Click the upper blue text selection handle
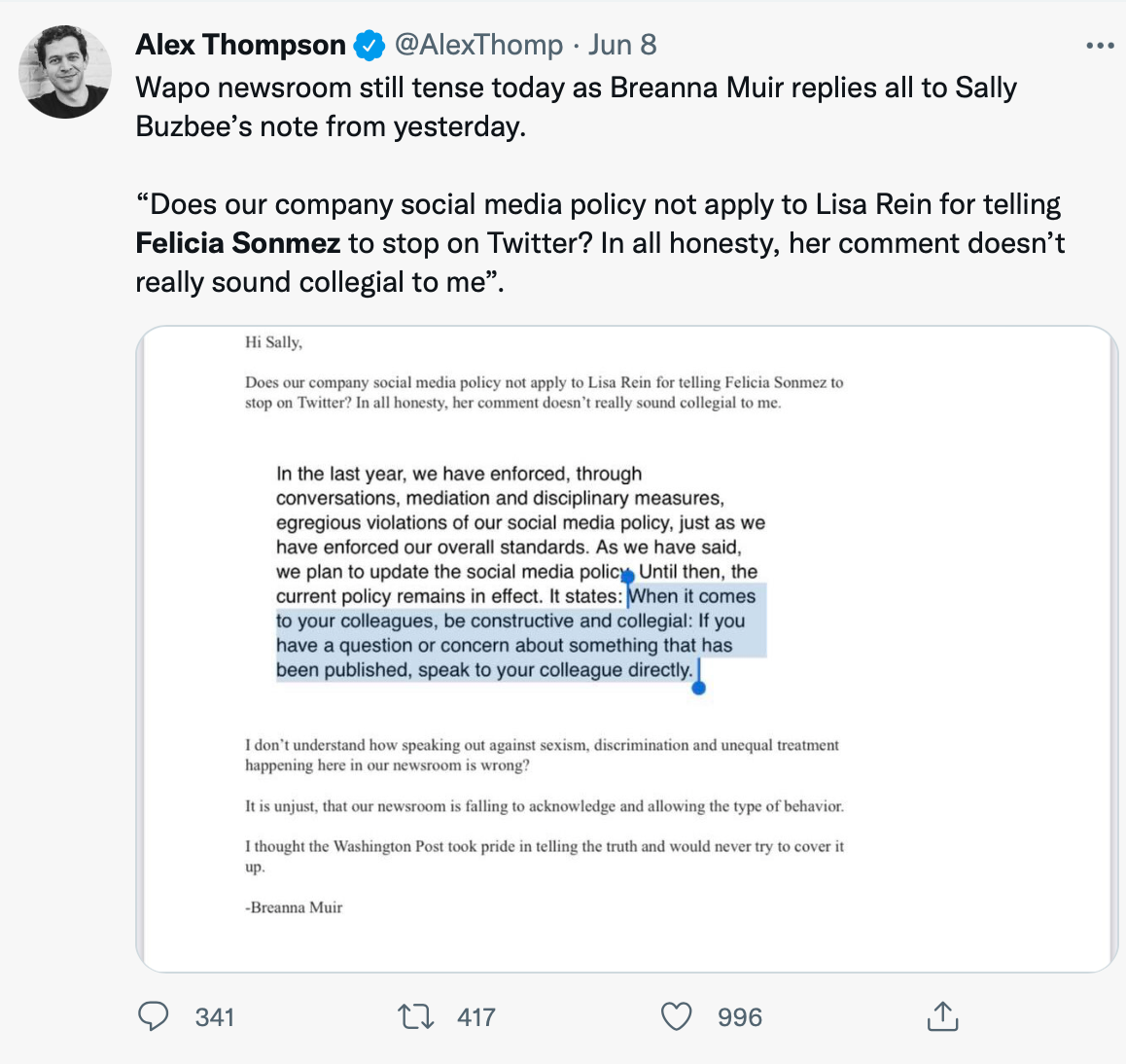Screen dimensions: 1126x1064 (x=628, y=577)
